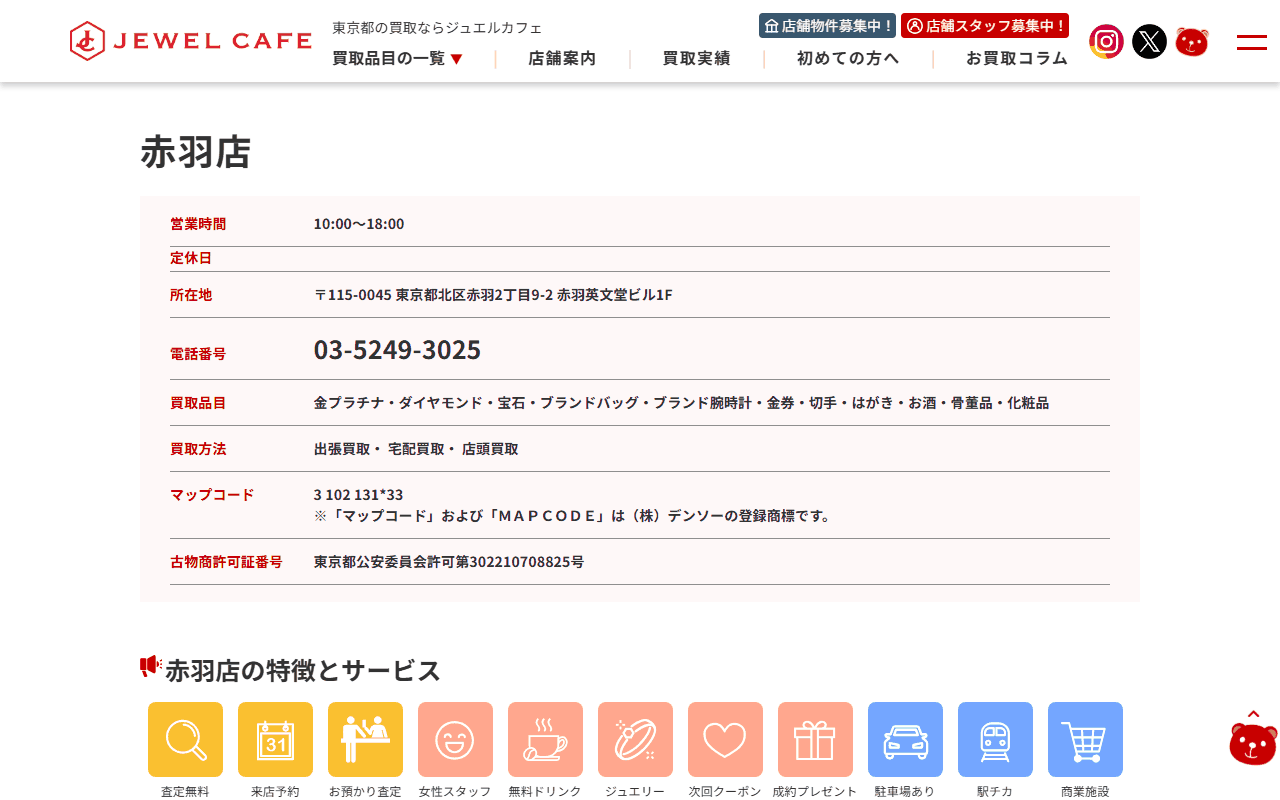Click the tagline 東京都の買取ならジュエルカフェ
The width and height of the screenshot is (1280, 800).
437,28
